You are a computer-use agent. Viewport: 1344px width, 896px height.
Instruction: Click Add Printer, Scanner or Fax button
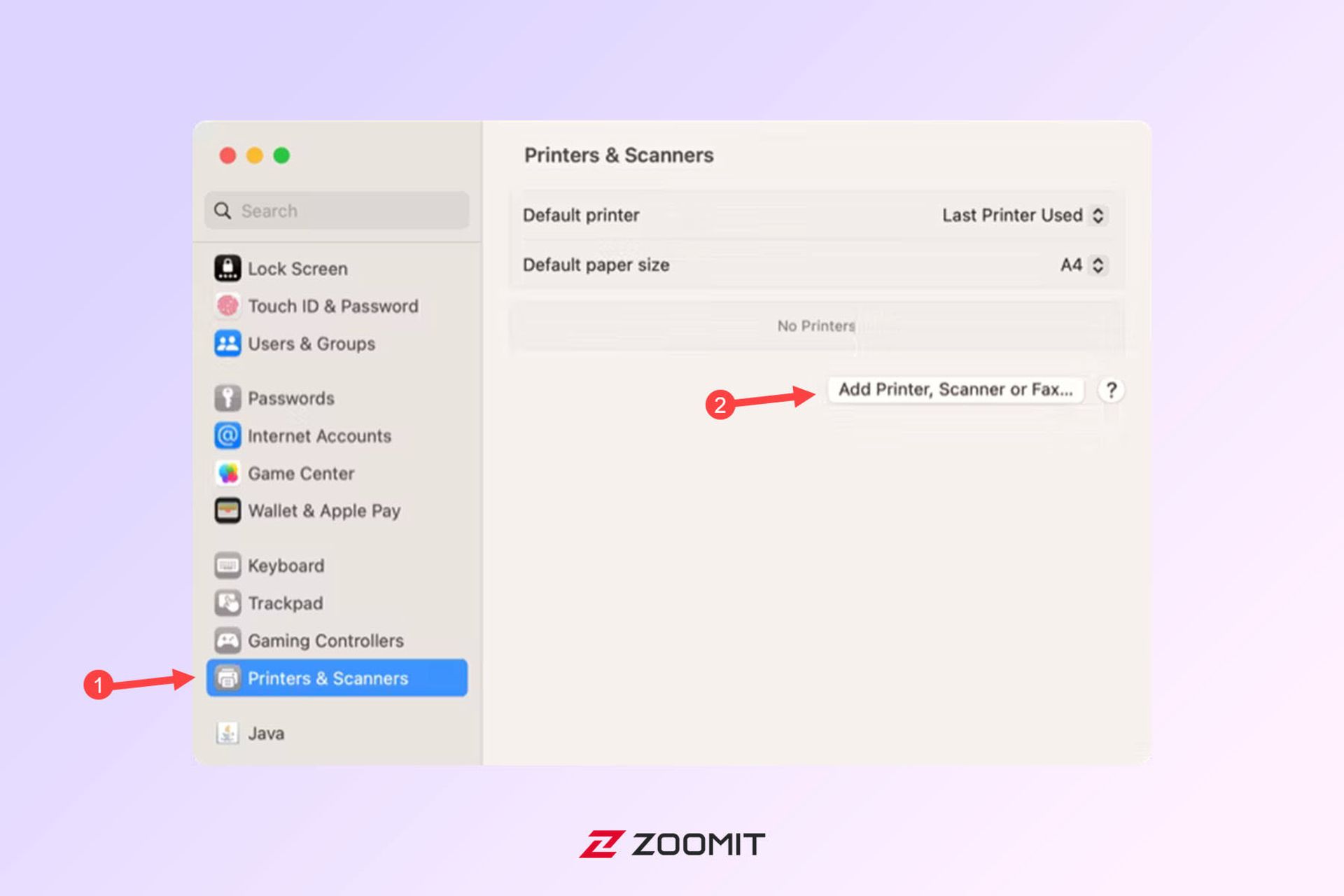click(955, 389)
